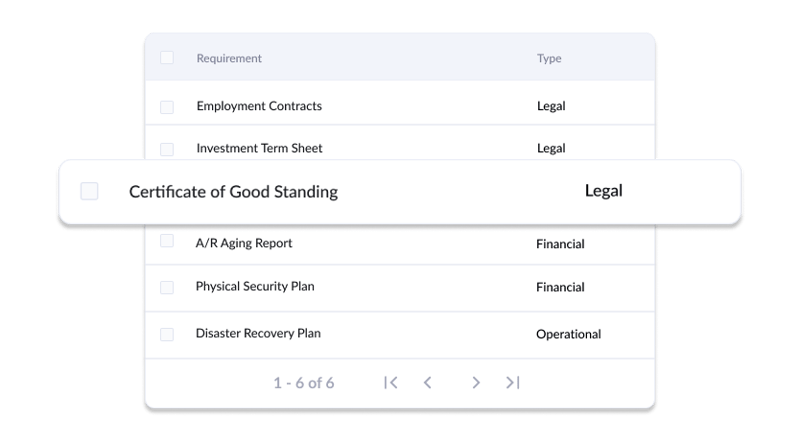Sort by the Requirement column header
Screen dimensions: 800x441
coord(229,58)
